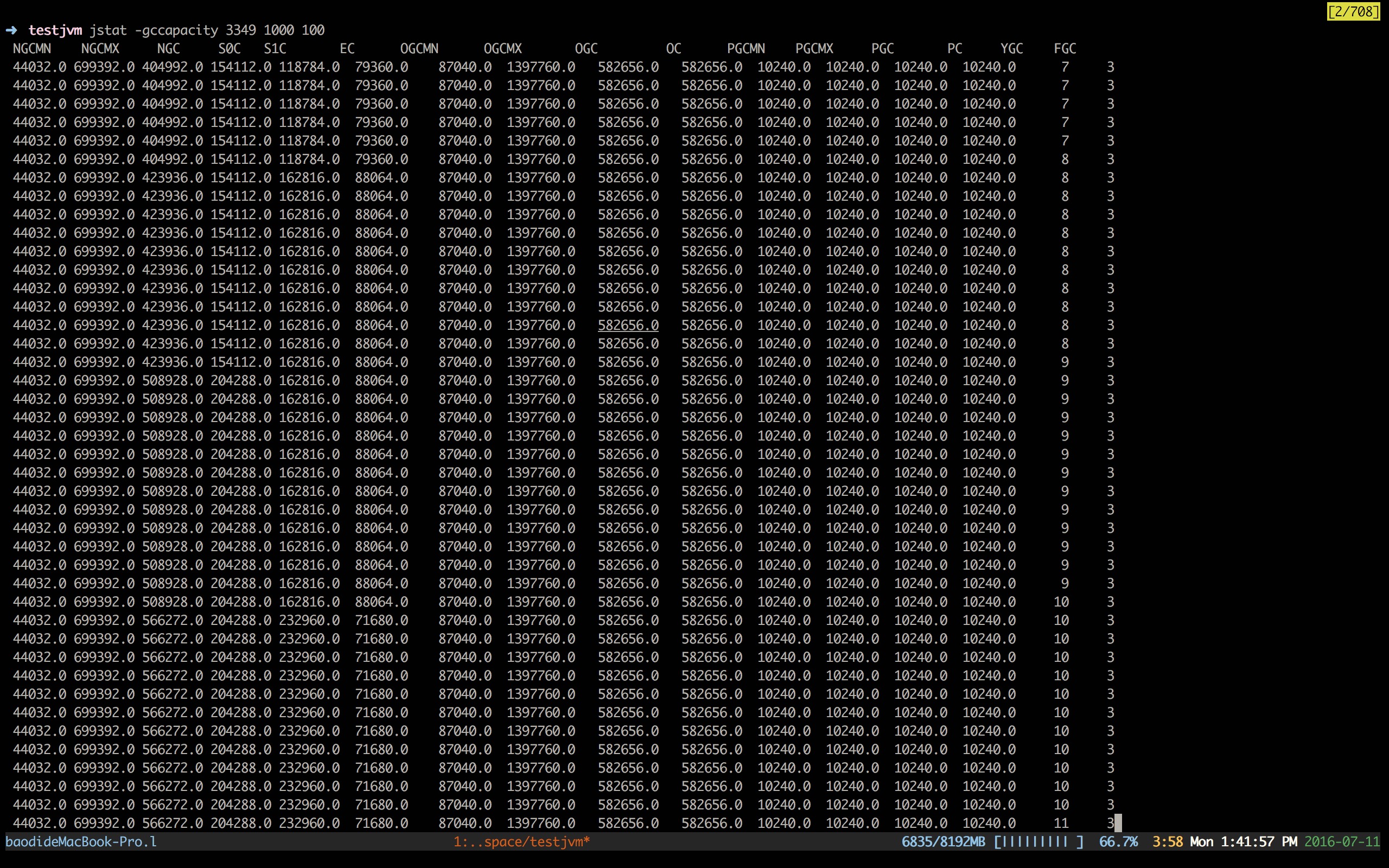Click the S0C column header
The width and height of the screenshot is (1389, 868).
pos(230,49)
